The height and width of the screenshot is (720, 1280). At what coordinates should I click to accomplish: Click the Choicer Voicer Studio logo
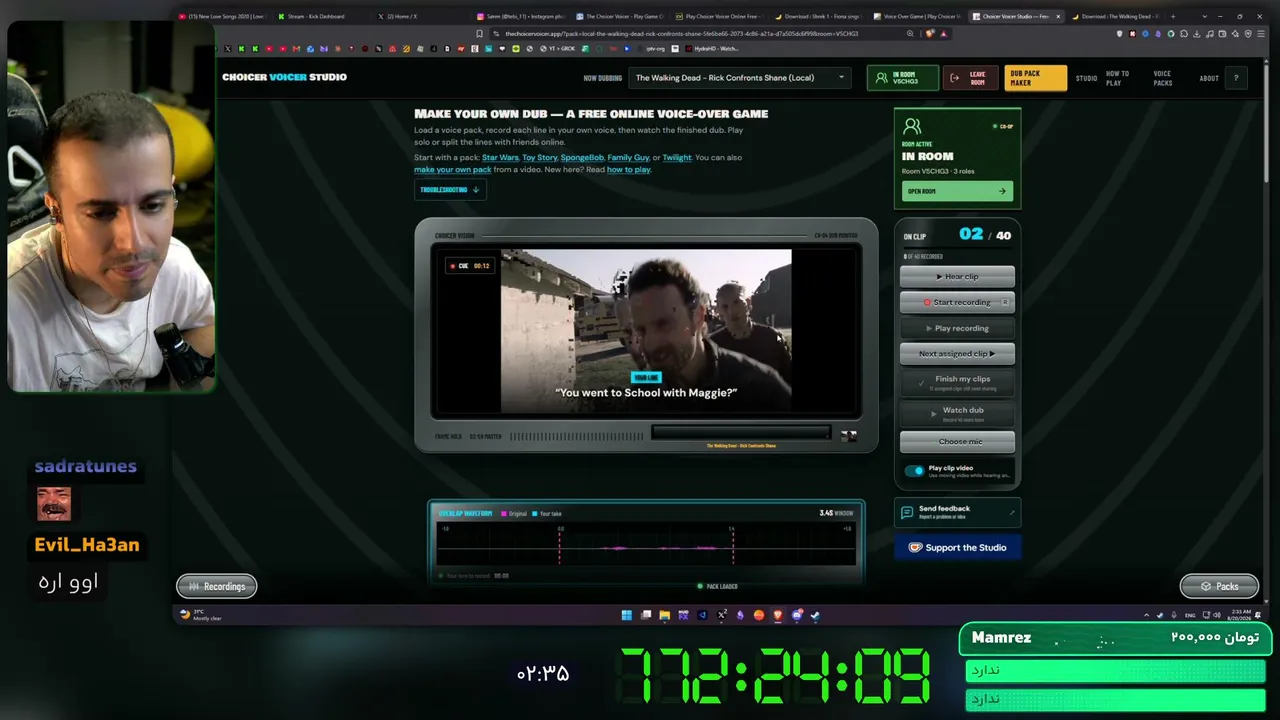284,77
